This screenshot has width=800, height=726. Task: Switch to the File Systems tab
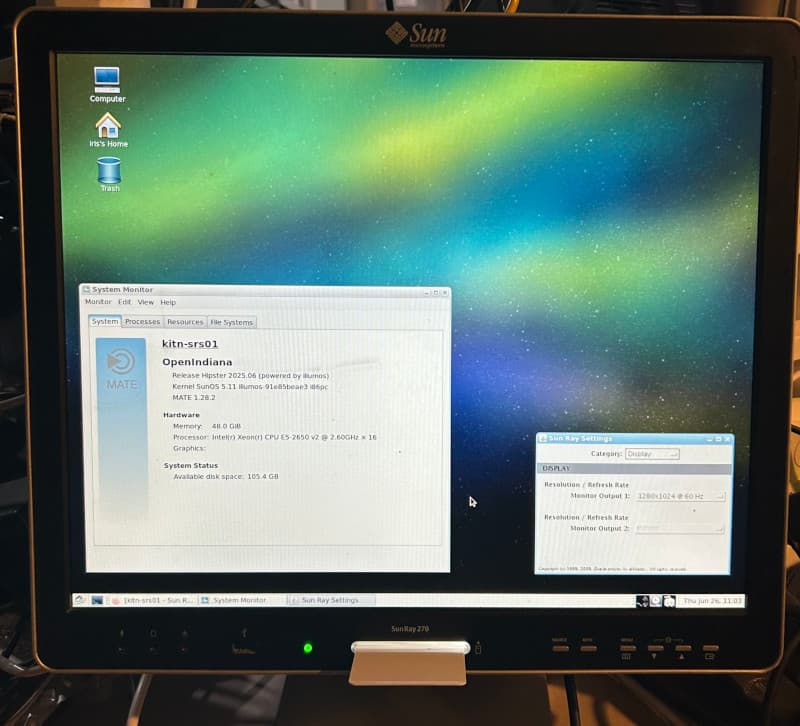[x=231, y=322]
